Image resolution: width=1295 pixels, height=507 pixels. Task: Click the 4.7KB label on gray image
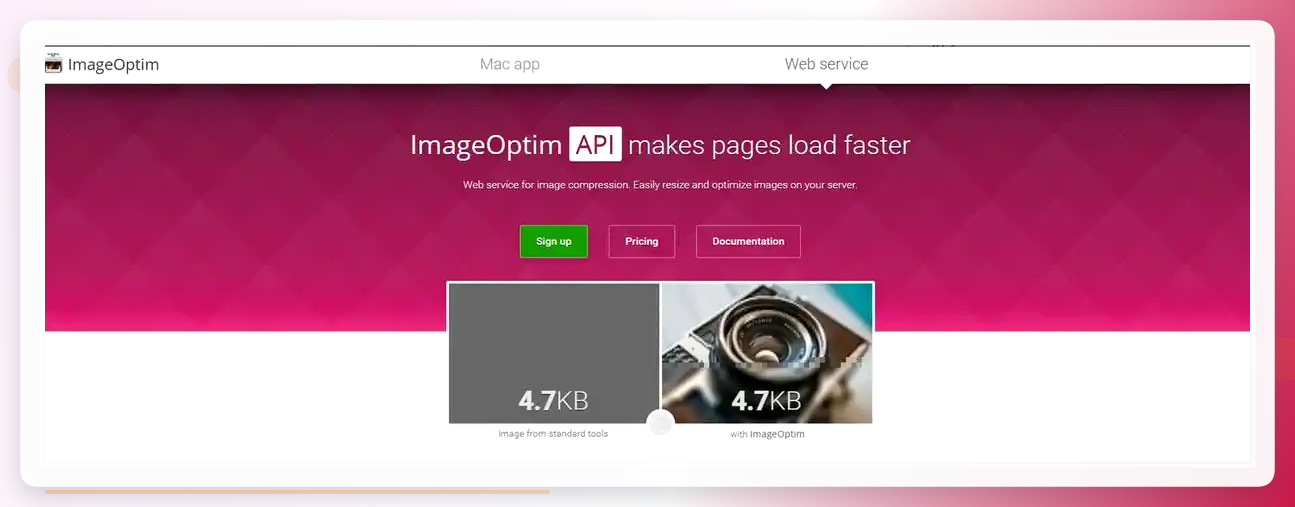[553, 401]
